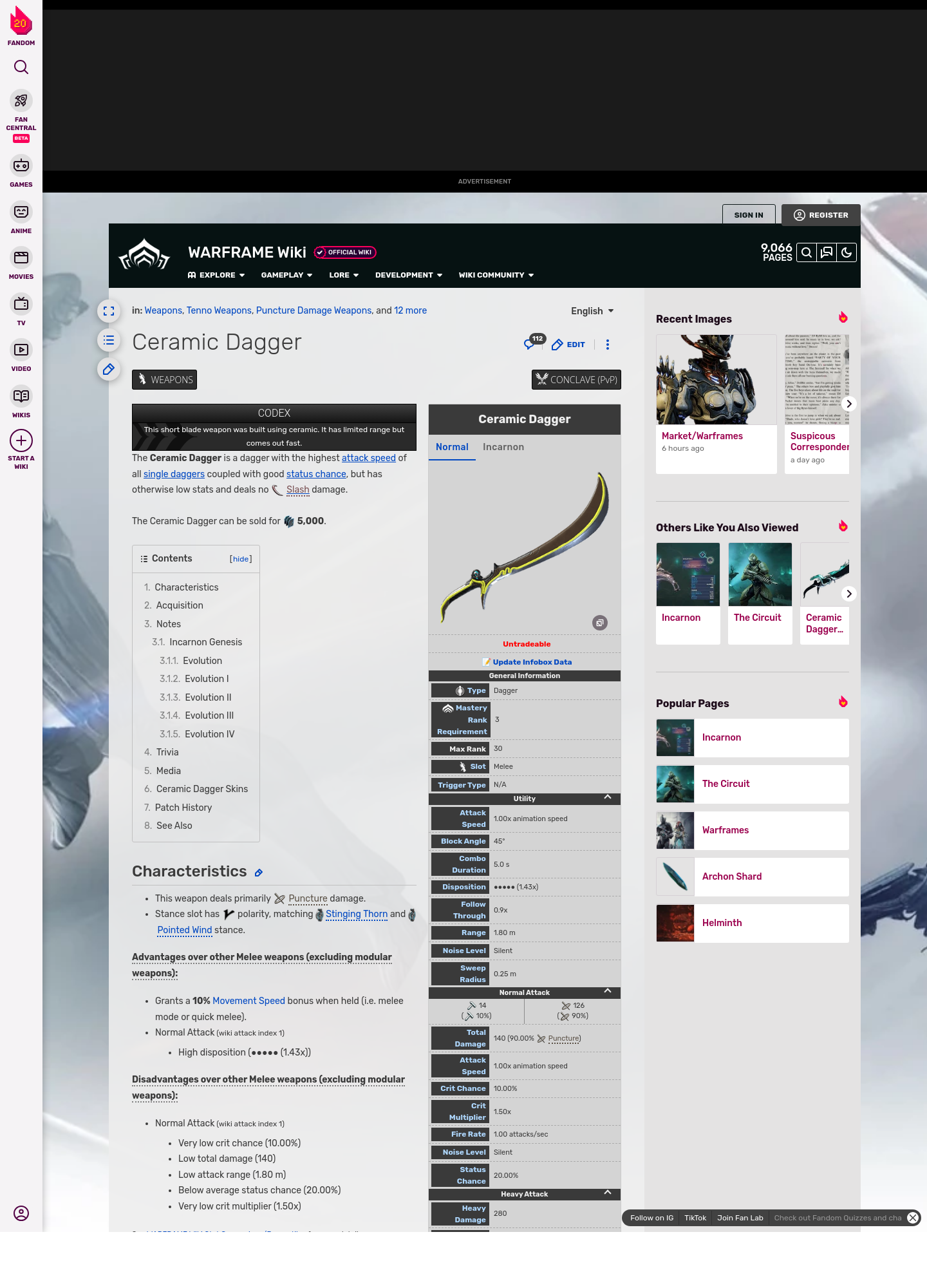Screen dimensions: 927x1288
Task: Open the English language dropdown
Action: 592,311
